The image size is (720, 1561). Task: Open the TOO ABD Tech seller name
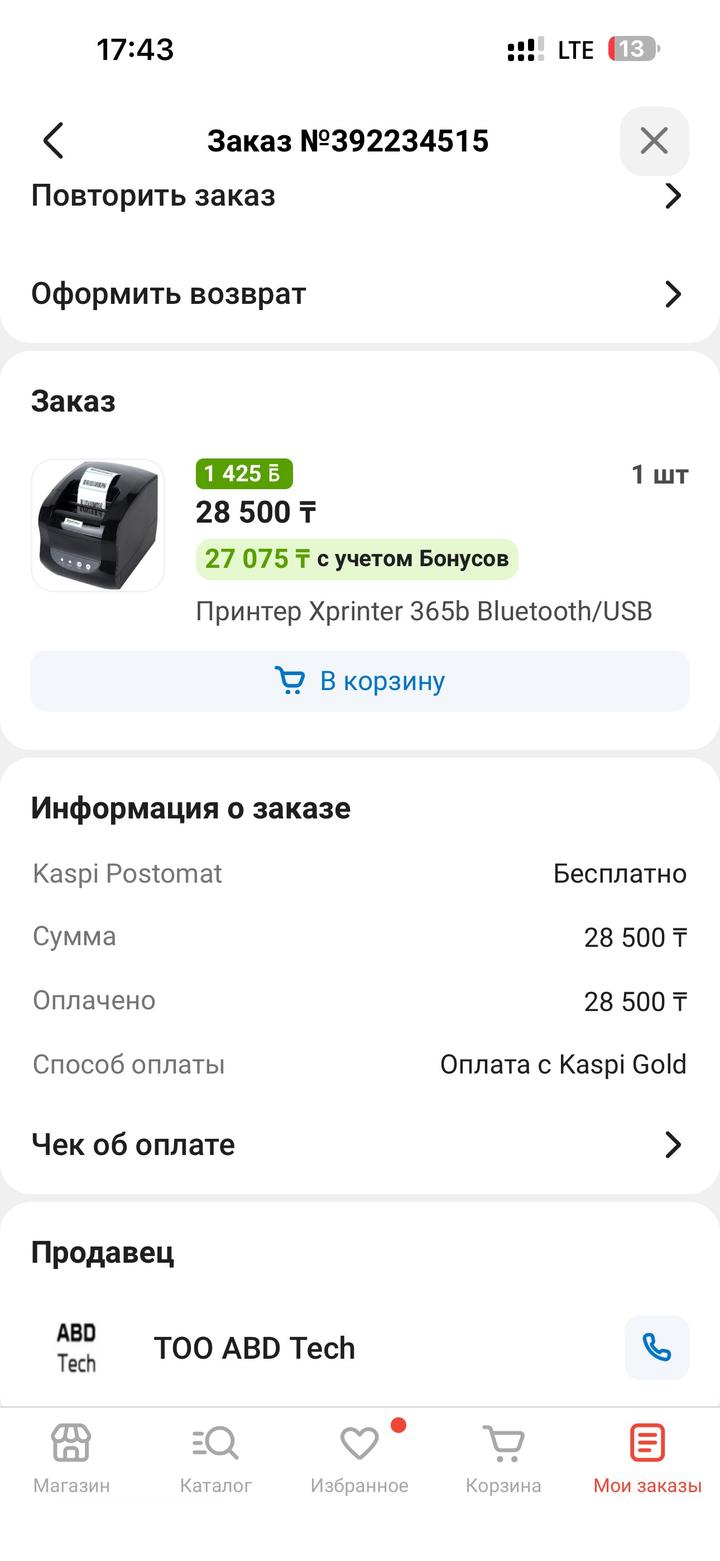pos(254,1348)
